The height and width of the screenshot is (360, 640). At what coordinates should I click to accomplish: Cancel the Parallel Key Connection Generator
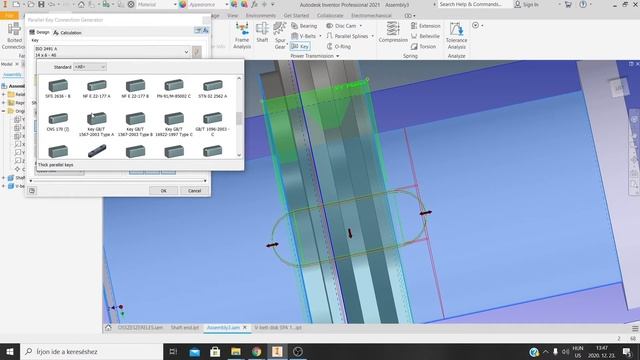[195, 191]
